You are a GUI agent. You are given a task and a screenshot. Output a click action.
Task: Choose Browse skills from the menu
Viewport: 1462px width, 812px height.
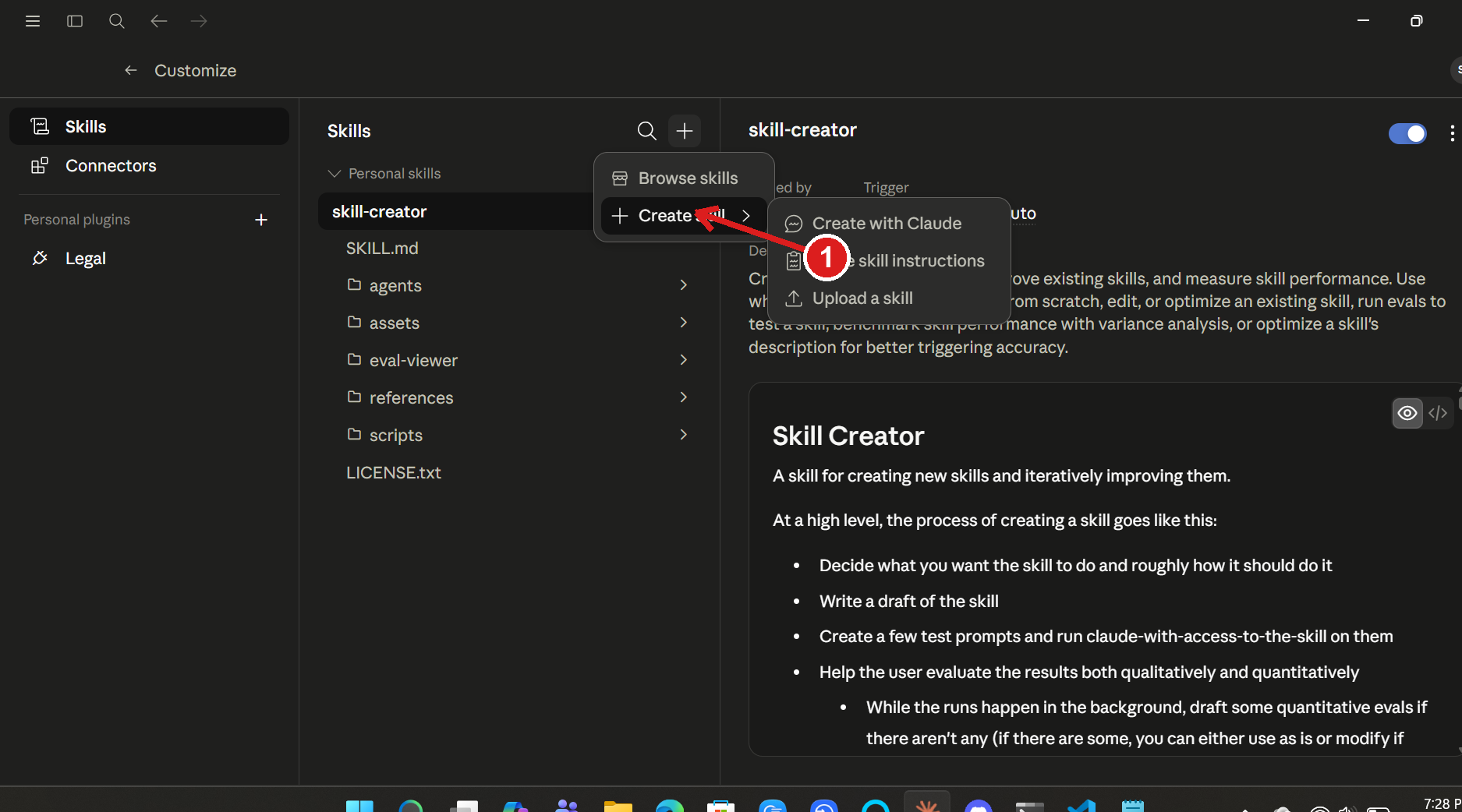coord(684,178)
